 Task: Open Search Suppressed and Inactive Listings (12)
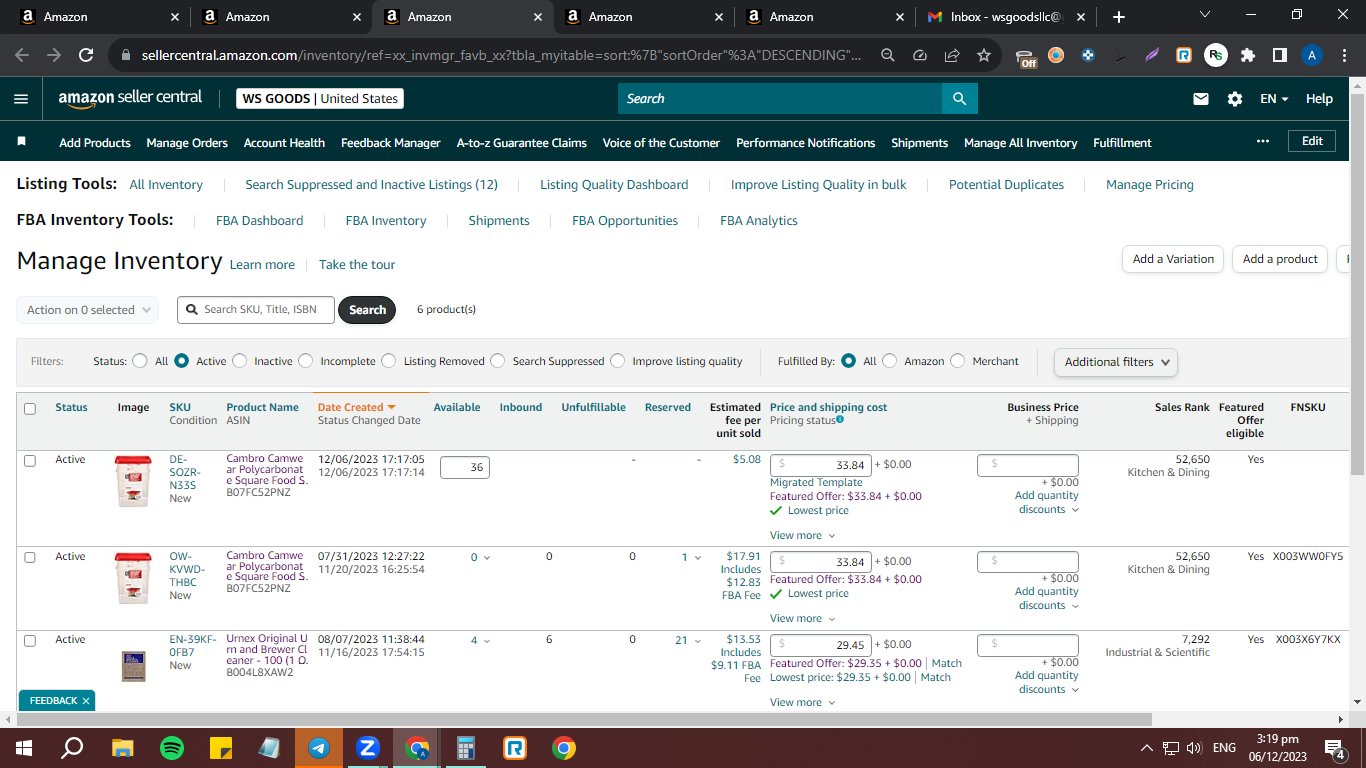372,185
